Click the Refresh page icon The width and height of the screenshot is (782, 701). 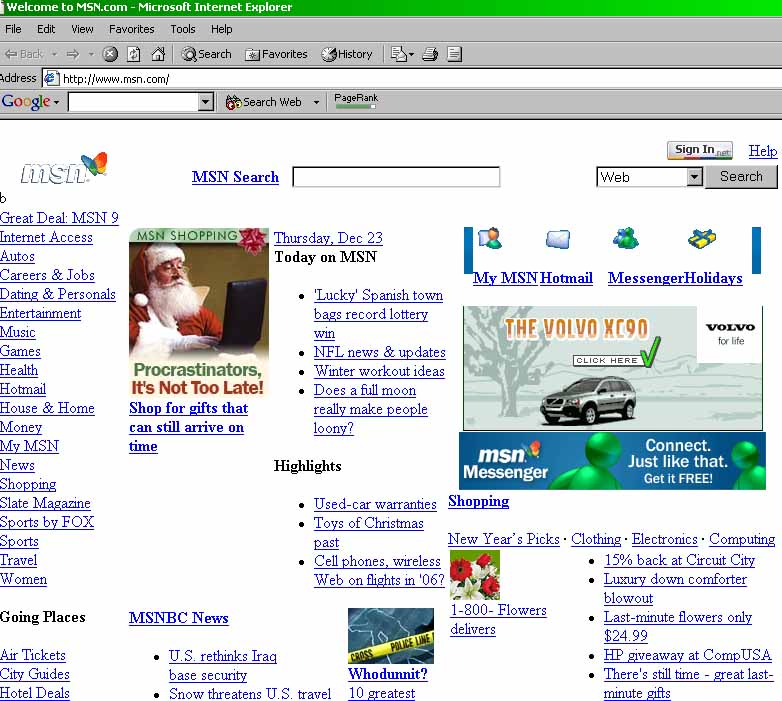pos(134,54)
